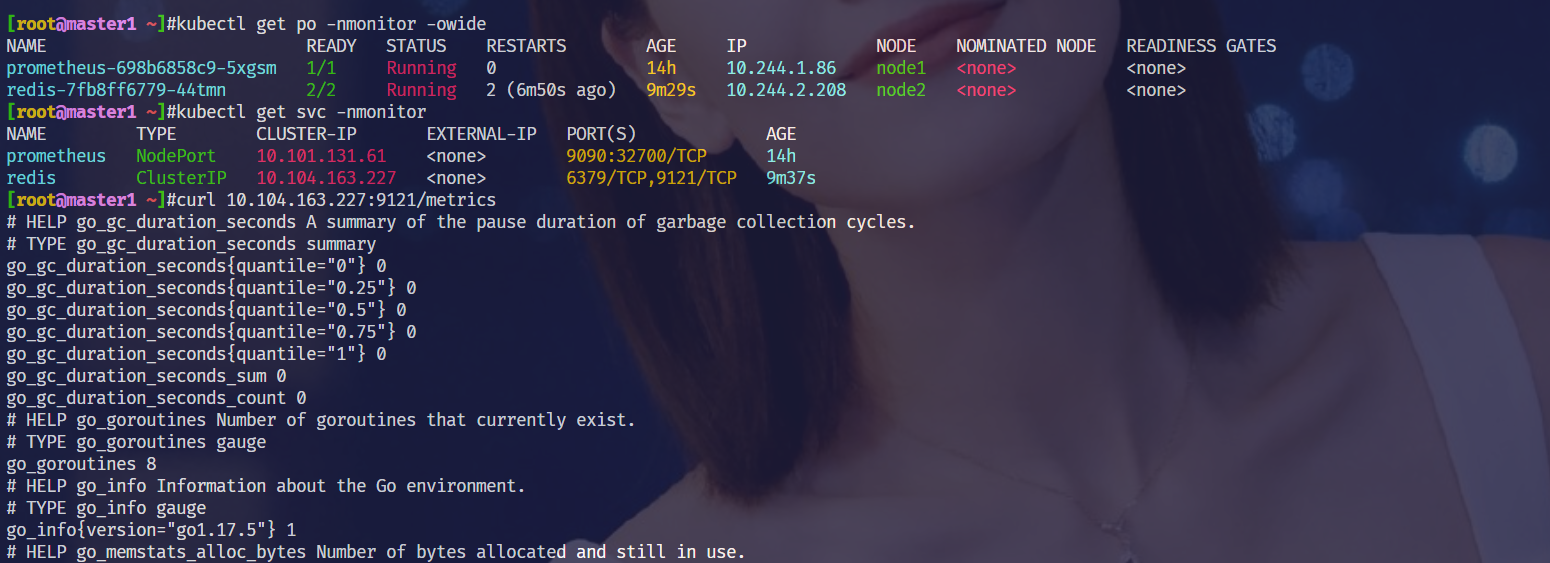Click the metric line with quantile="0.75"
This screenshot has height=563, width=1550.
click(211, 332)
